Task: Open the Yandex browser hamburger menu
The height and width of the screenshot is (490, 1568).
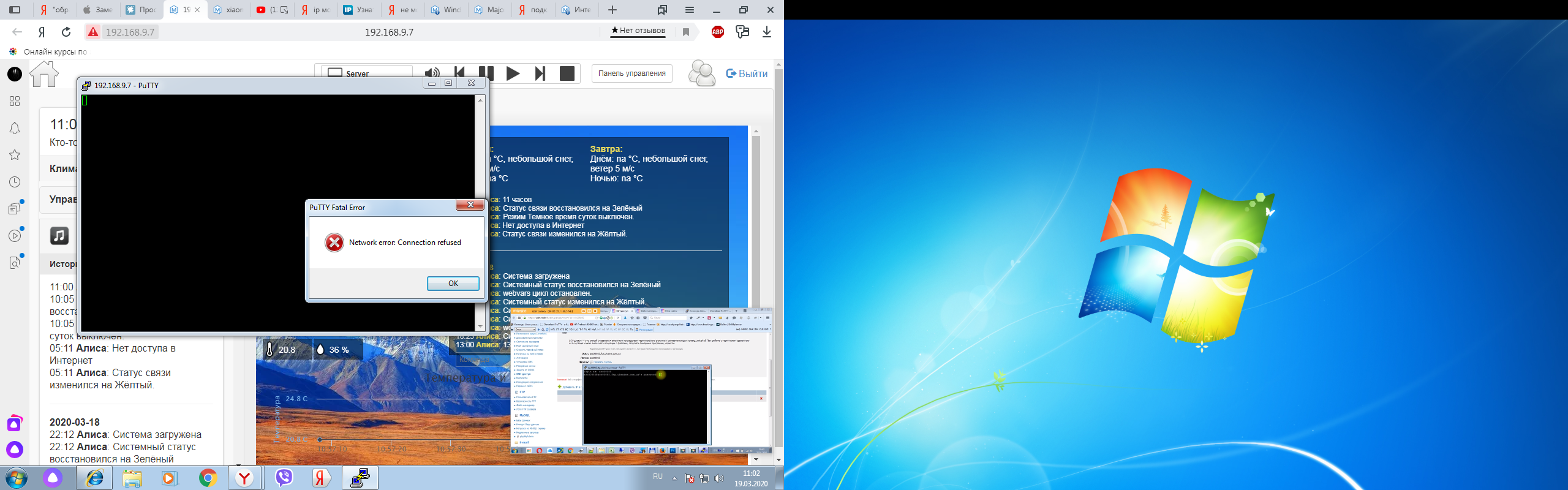Action: click(689, 10)
